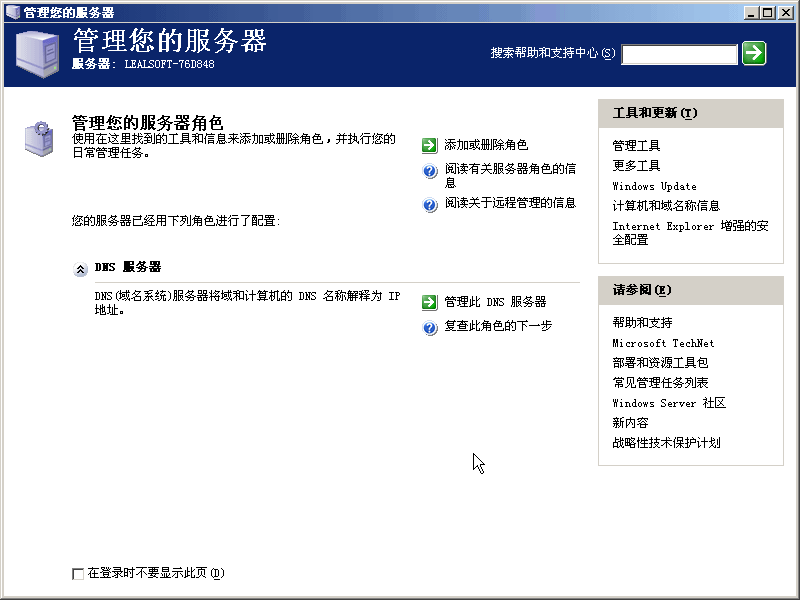Click help icon beside 复查此角色的下一步

point(430,328)
